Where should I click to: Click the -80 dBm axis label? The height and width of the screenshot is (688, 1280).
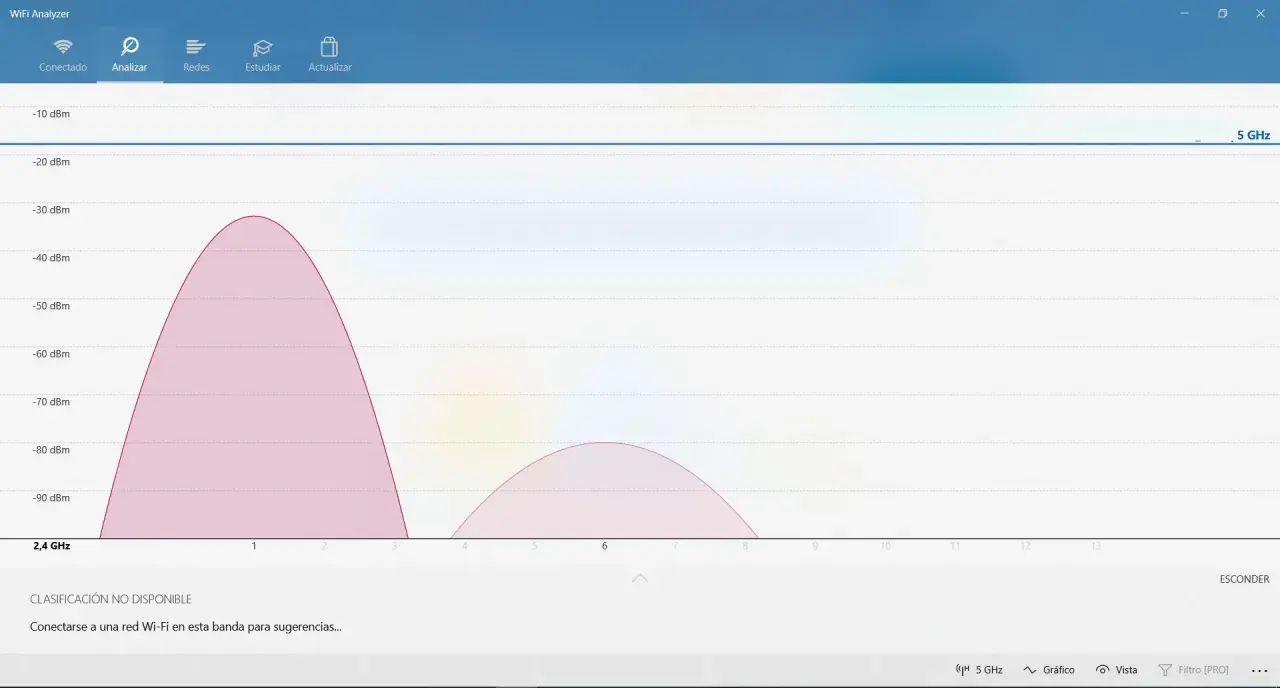point(51,450)
